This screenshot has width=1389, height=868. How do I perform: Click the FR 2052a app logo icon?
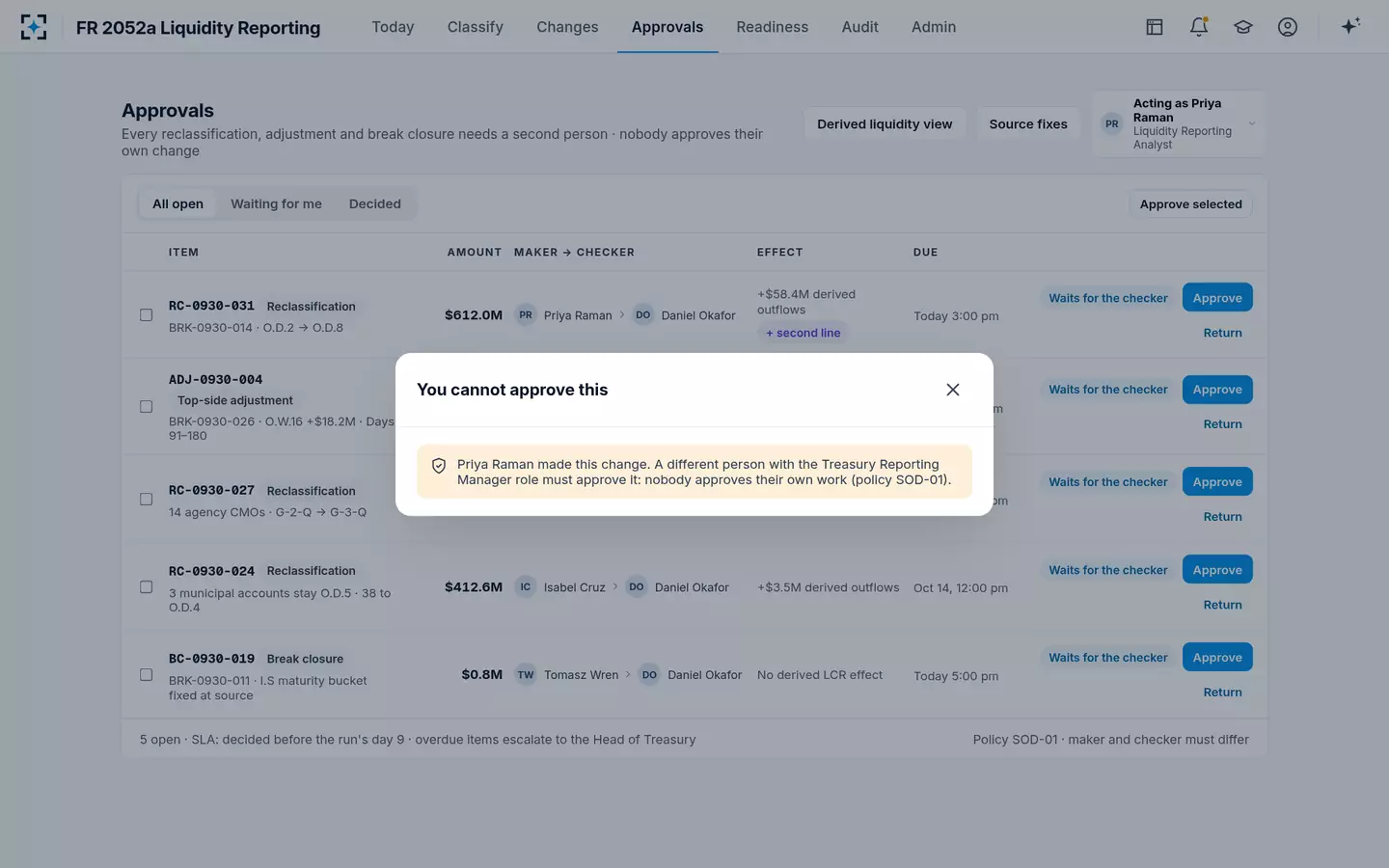click(34, 27)
